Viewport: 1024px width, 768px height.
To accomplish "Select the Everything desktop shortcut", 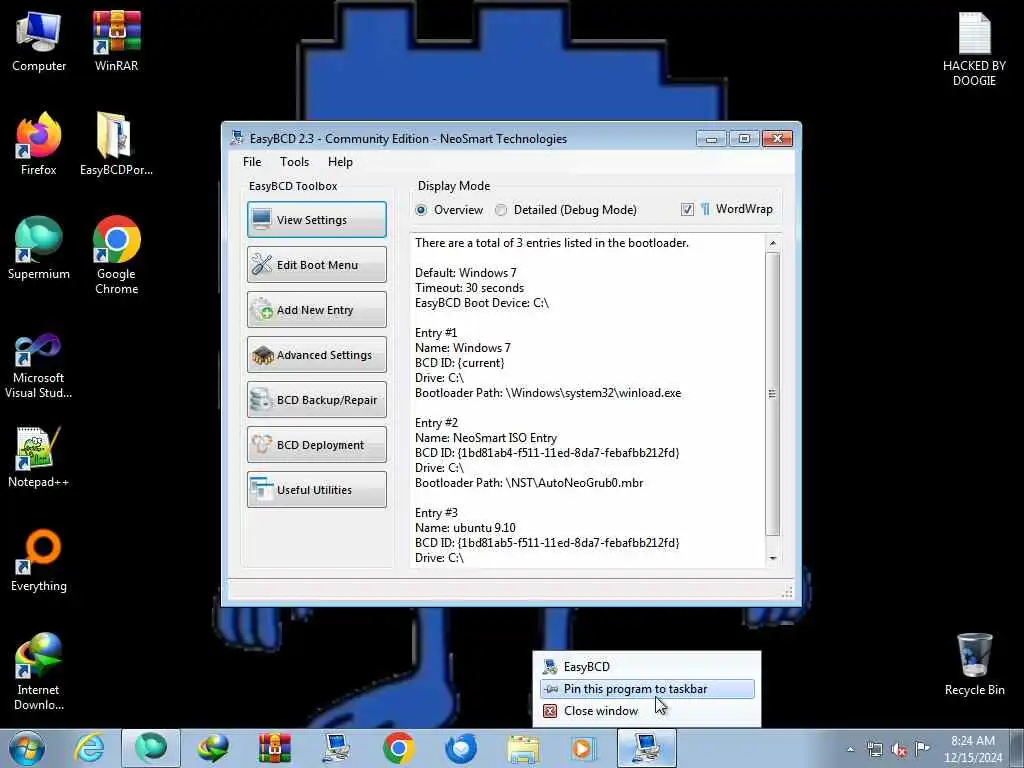I will point(39,560).
